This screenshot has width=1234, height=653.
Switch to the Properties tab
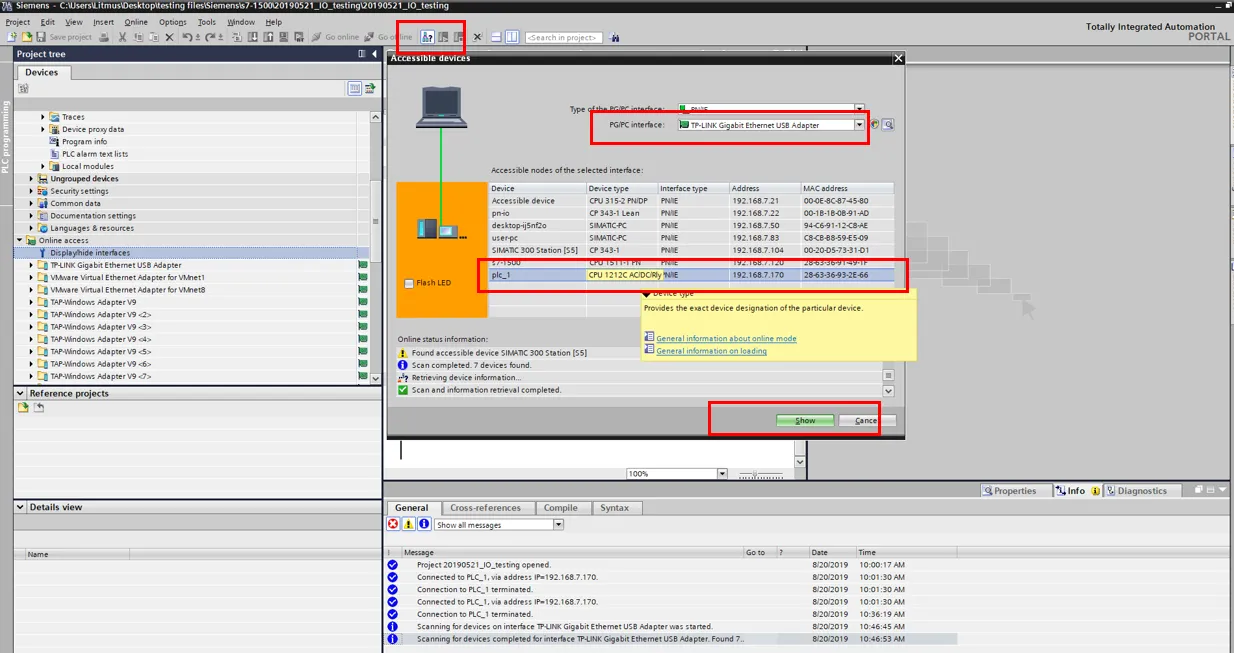pos(1016,491)
